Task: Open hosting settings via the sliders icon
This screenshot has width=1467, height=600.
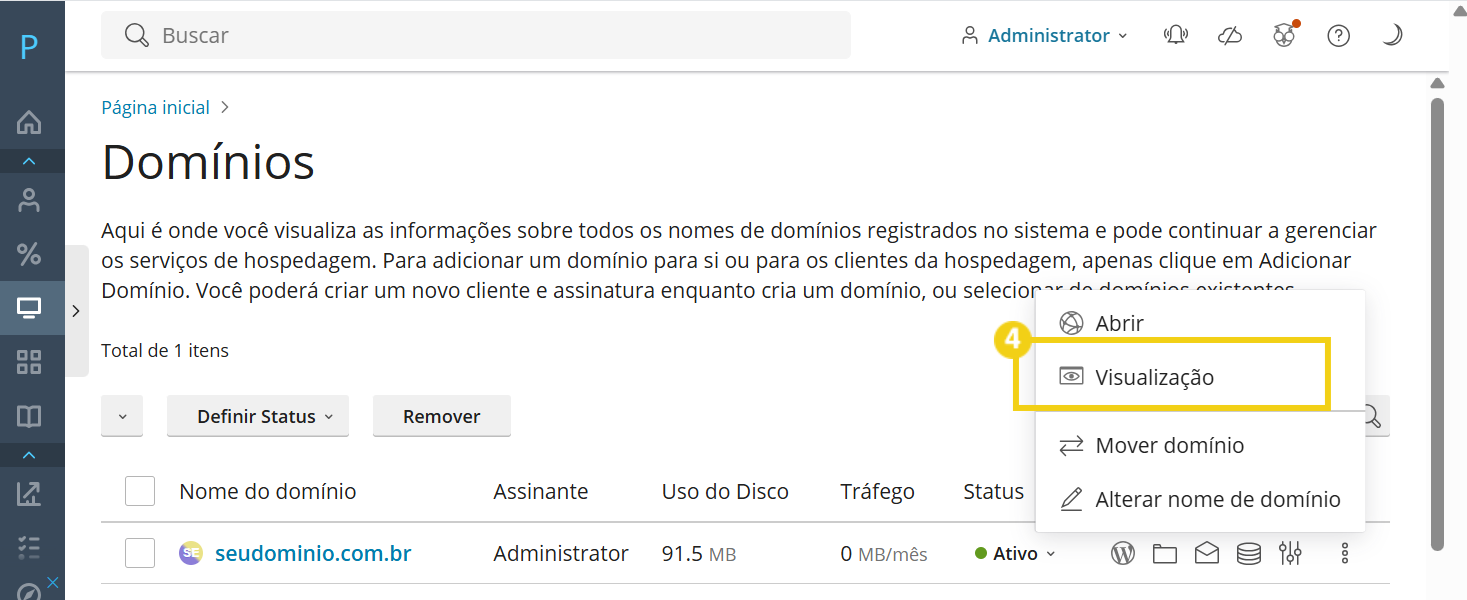Action: pyautogui.click(x=1290, y=552)
